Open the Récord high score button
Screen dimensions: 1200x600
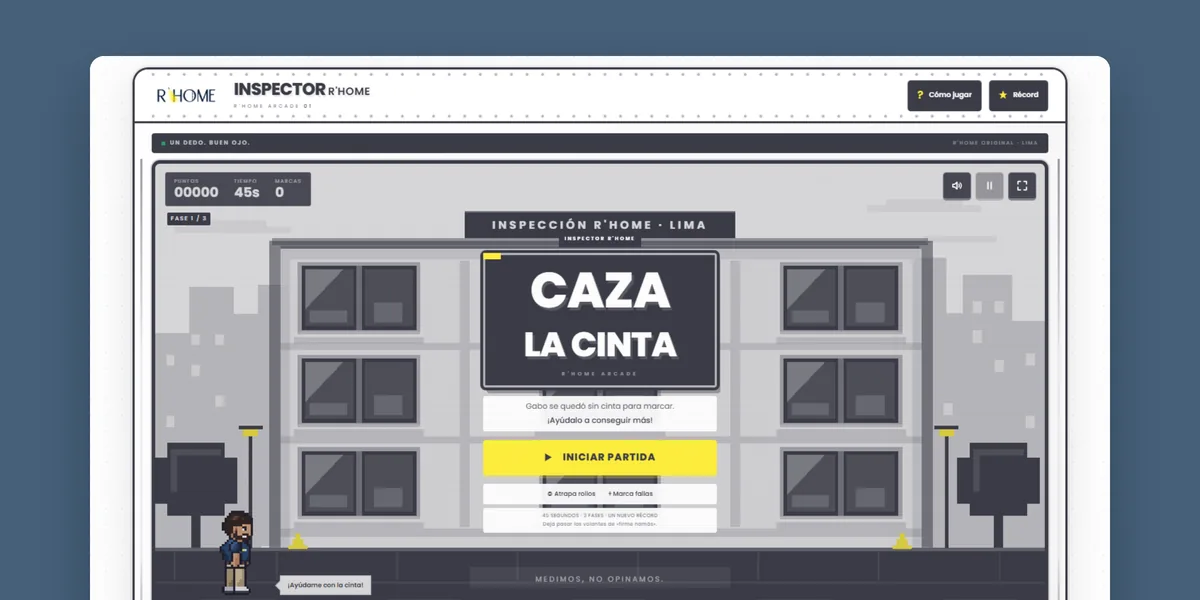(x=1018, y=95)
